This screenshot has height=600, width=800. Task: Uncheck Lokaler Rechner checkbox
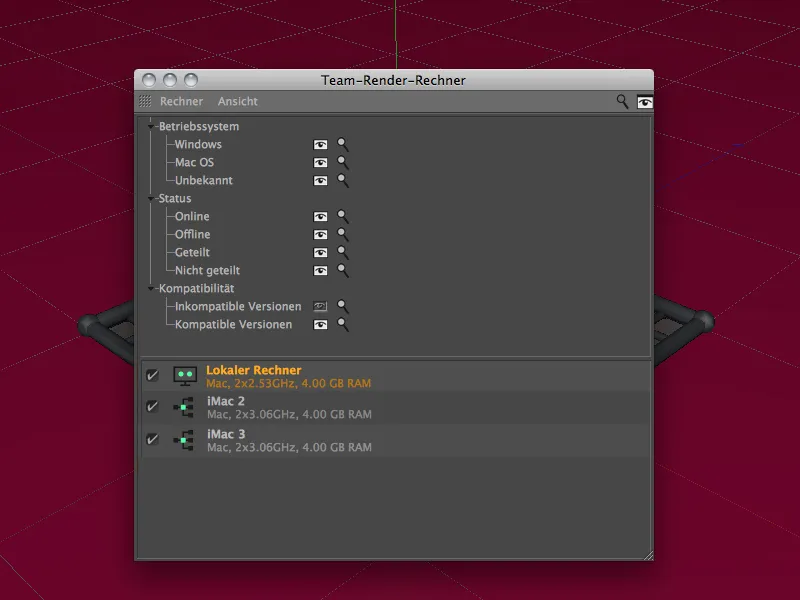tap(152, 376)
